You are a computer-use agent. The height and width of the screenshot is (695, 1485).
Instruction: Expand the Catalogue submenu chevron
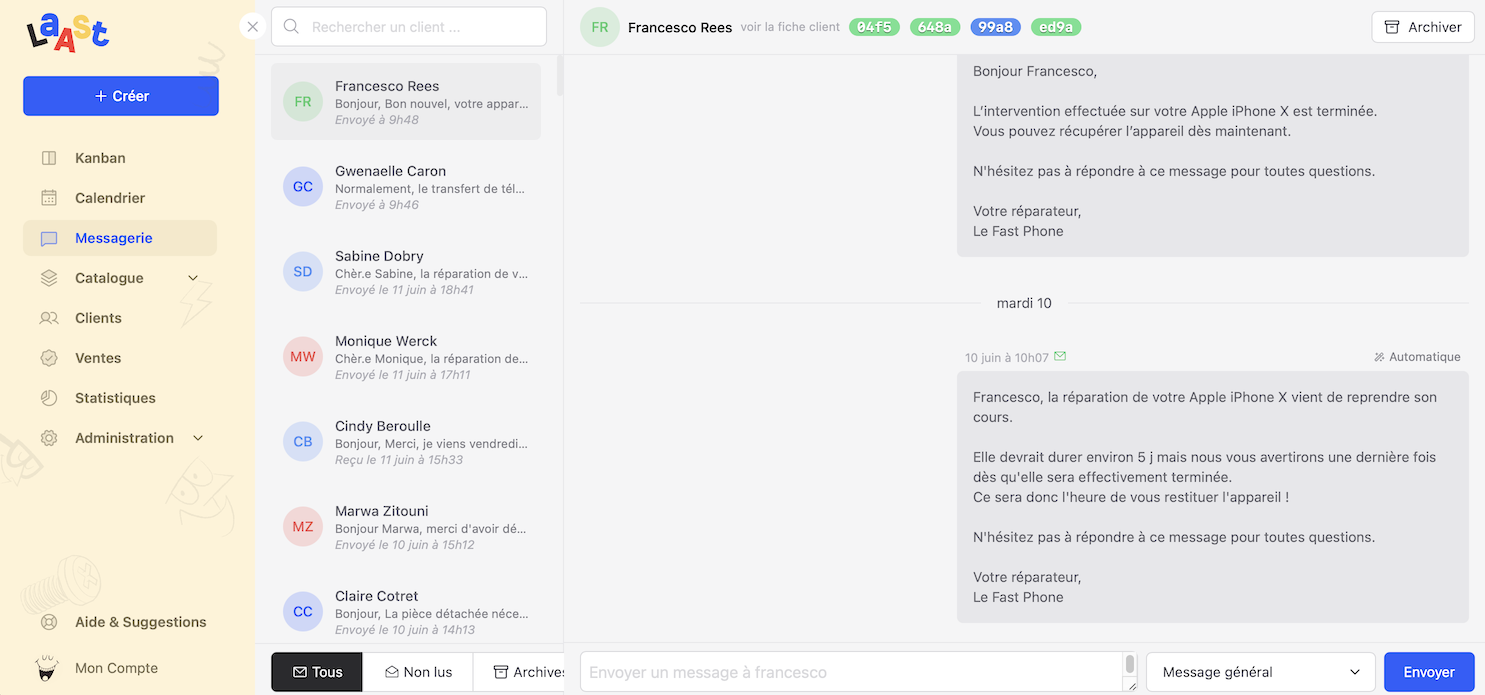click(x=193, y=278)
